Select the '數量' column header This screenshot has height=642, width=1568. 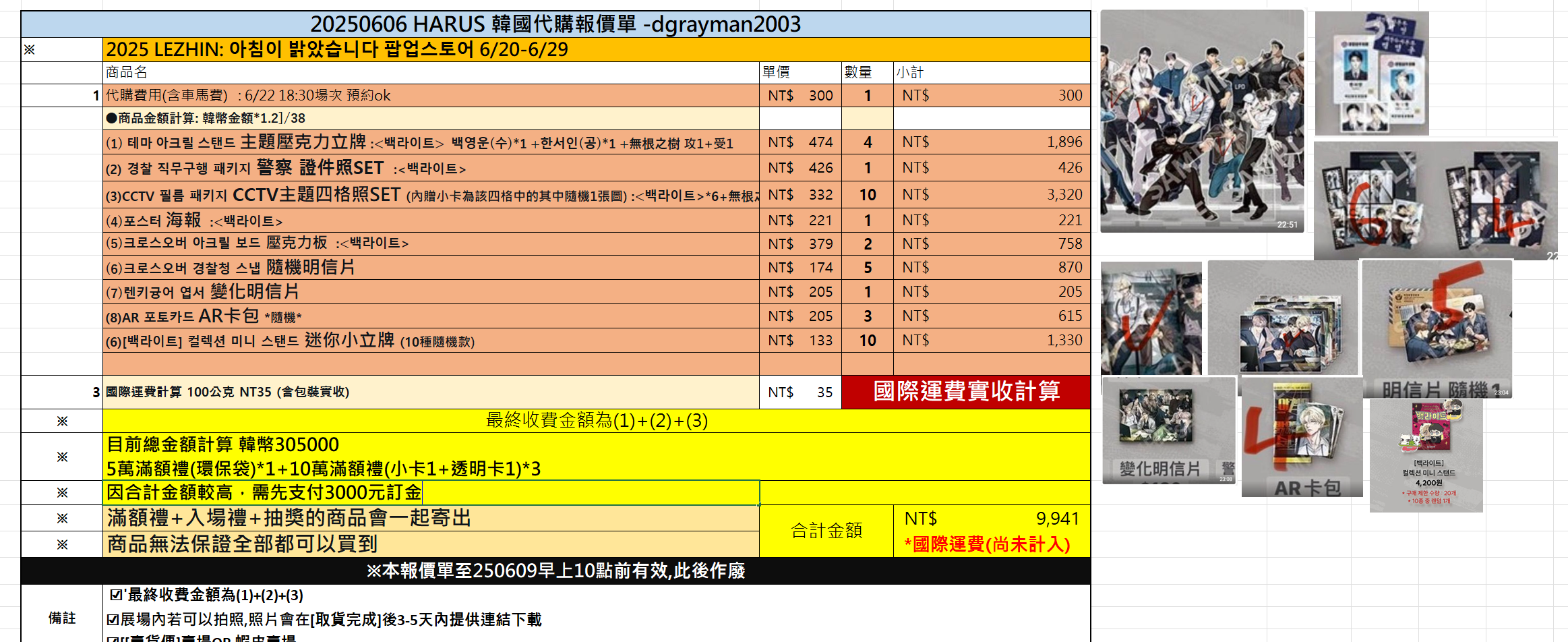click(x=868, y=72)
